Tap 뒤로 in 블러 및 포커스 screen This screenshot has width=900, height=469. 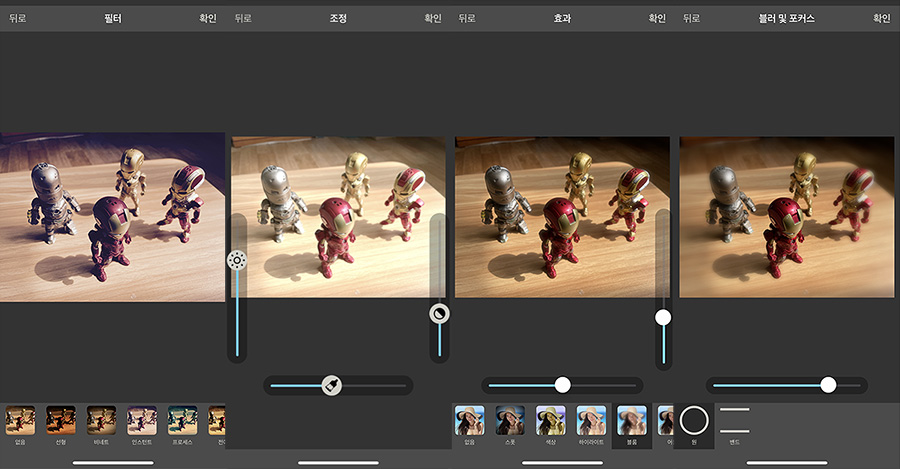691,18
